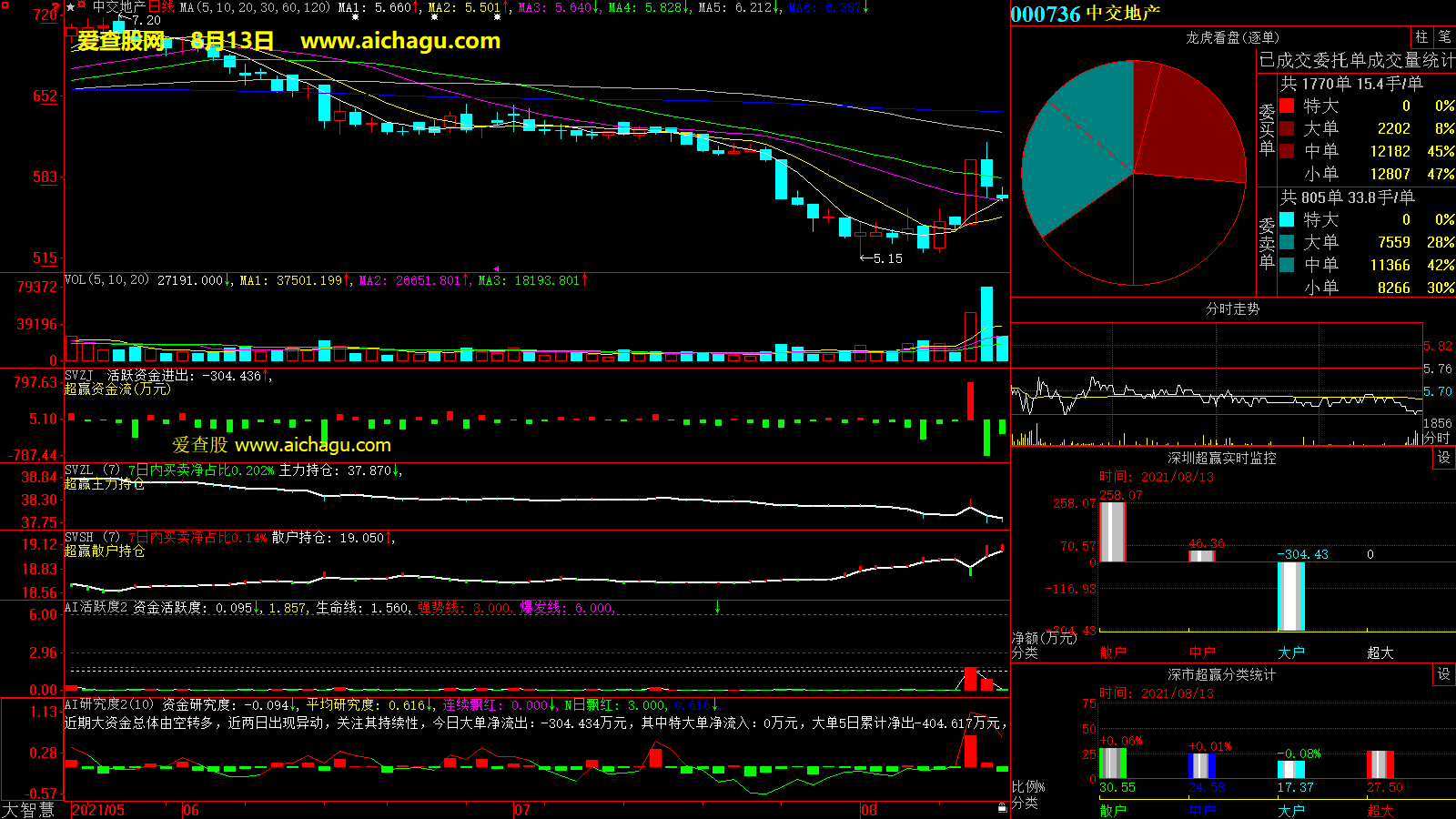
Task: Open 设 settings for 深圳超赢实时监控
Action: tap(1444, 458)
